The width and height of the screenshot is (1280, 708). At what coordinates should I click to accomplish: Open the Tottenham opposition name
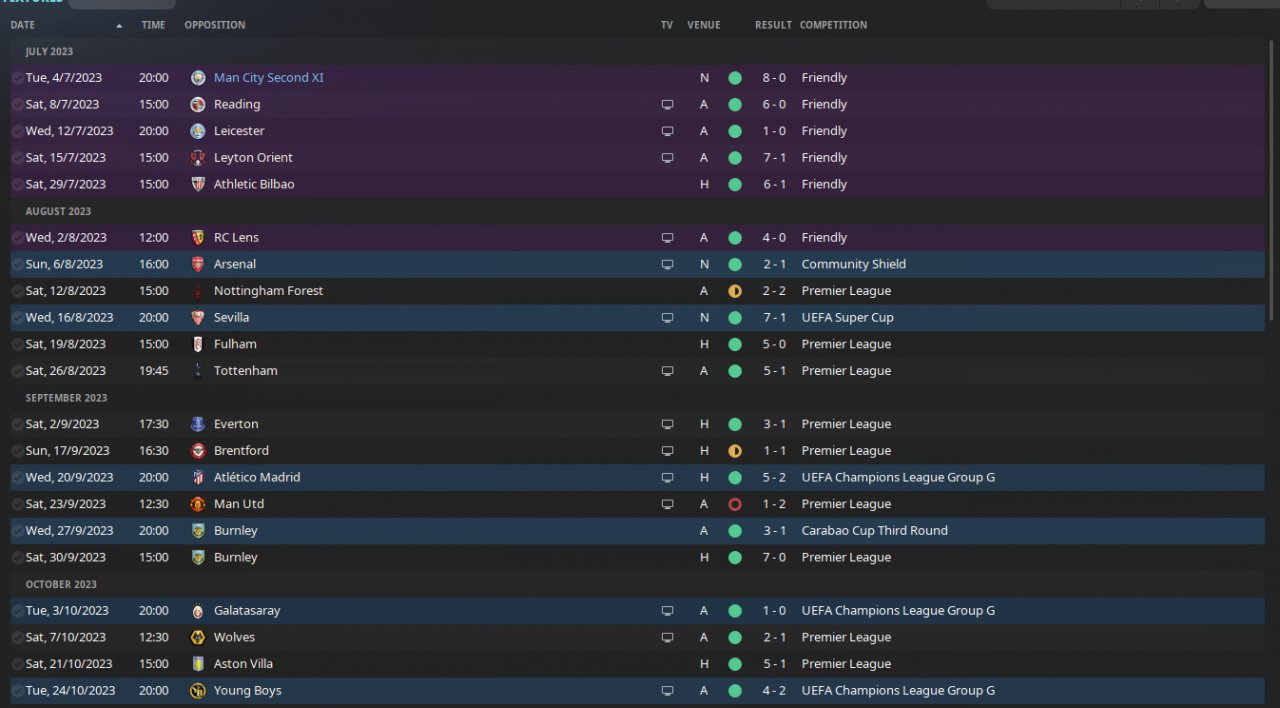(245, 371)
